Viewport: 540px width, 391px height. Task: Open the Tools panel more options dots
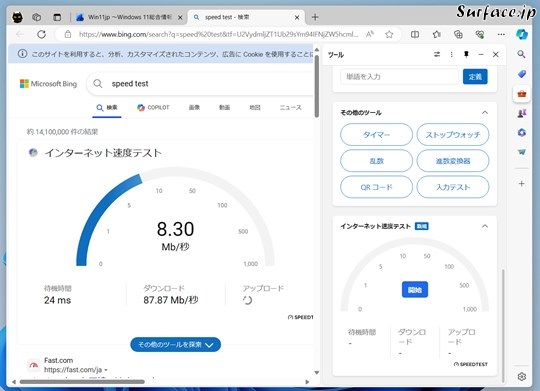[451, 54]
